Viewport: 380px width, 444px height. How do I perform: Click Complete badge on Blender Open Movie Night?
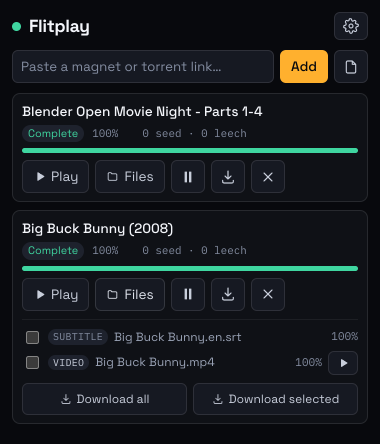(x=53, y=134)
